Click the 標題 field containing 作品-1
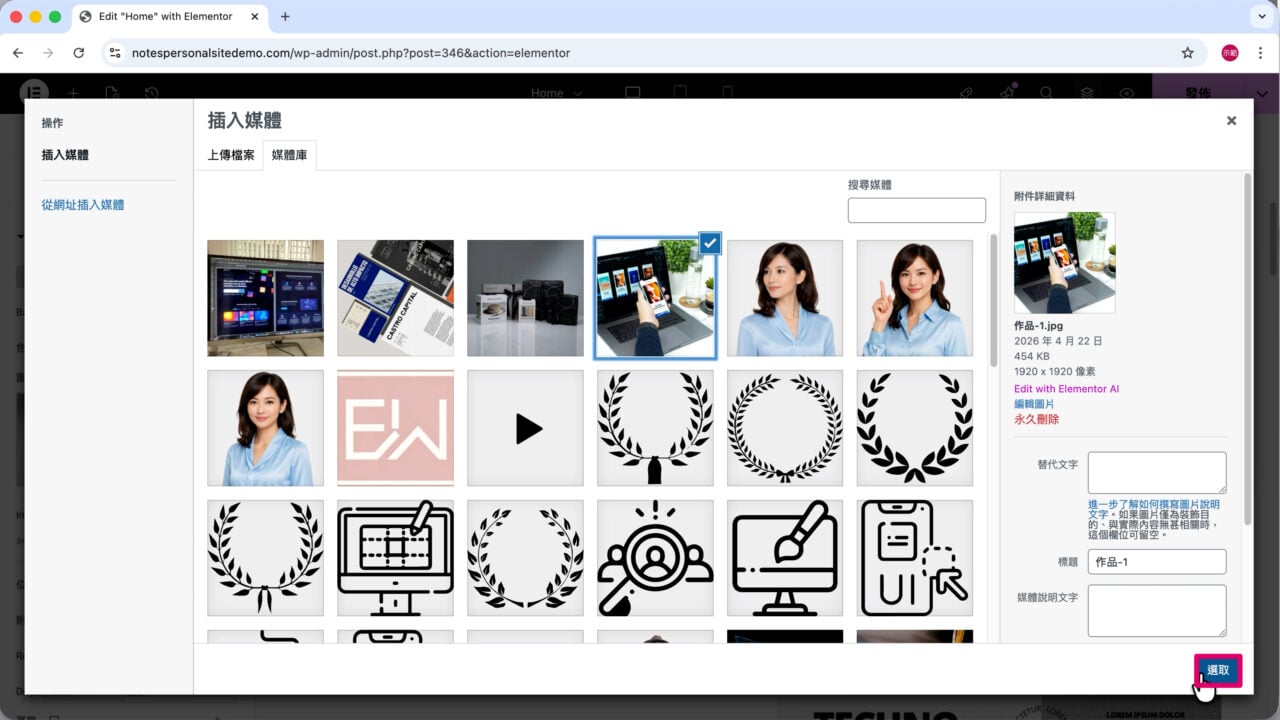This screenshot has width=1280, height=720. [x=1157, y=562]
